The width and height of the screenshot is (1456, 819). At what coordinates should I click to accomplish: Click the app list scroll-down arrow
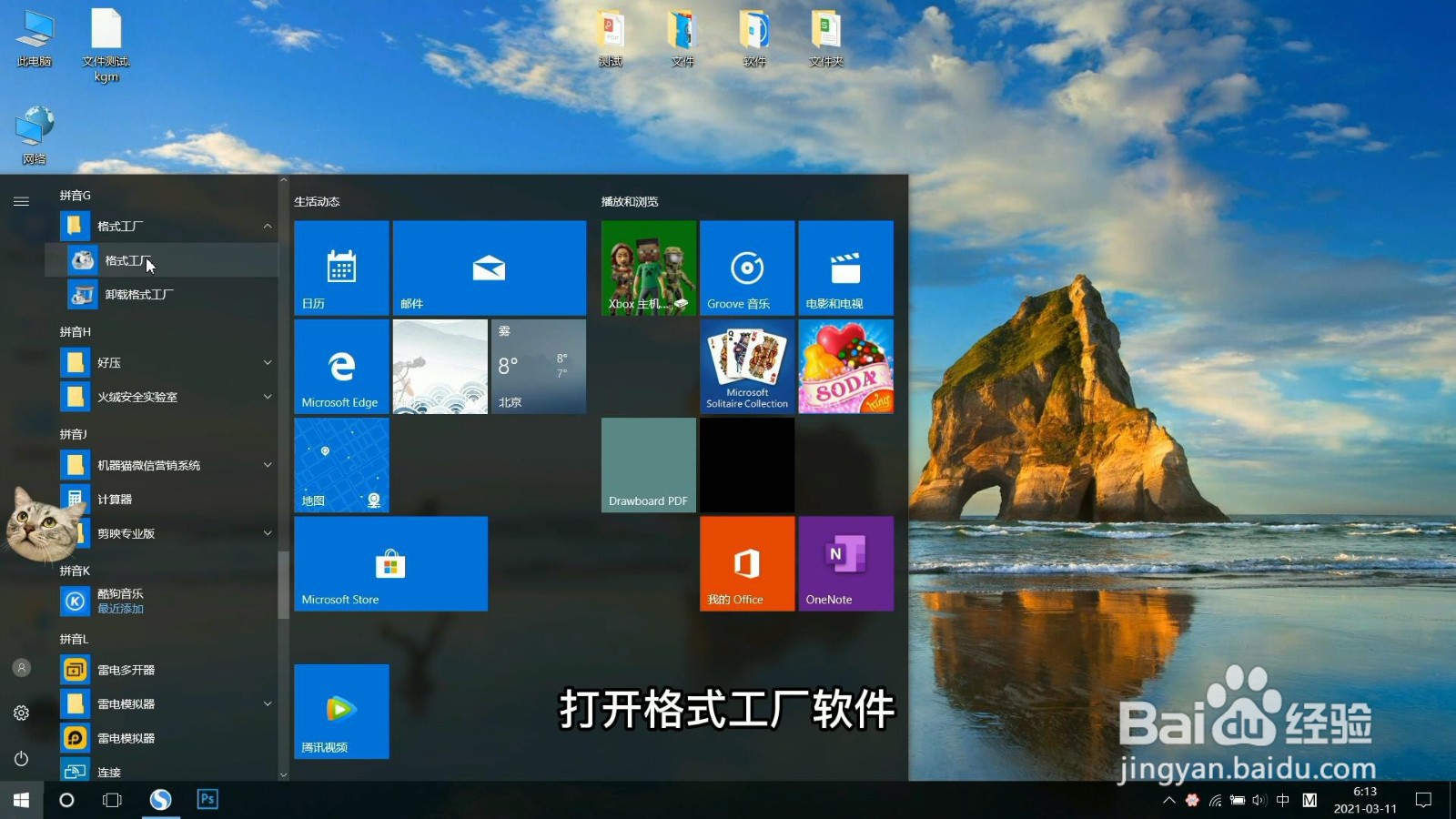coord(283,775)
